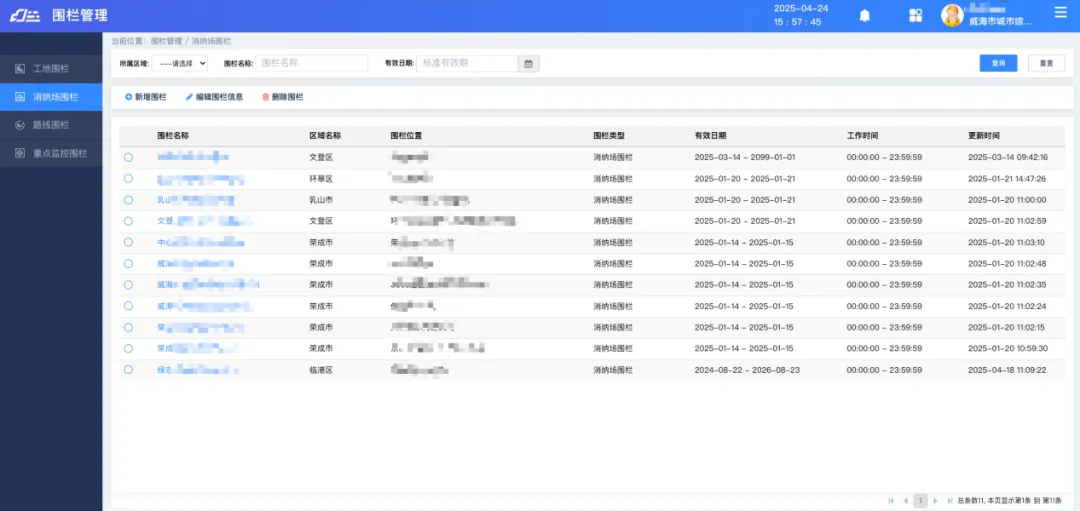Select the radio button for the 乳山市 row

pyautogui.click(x=128, y=200)
